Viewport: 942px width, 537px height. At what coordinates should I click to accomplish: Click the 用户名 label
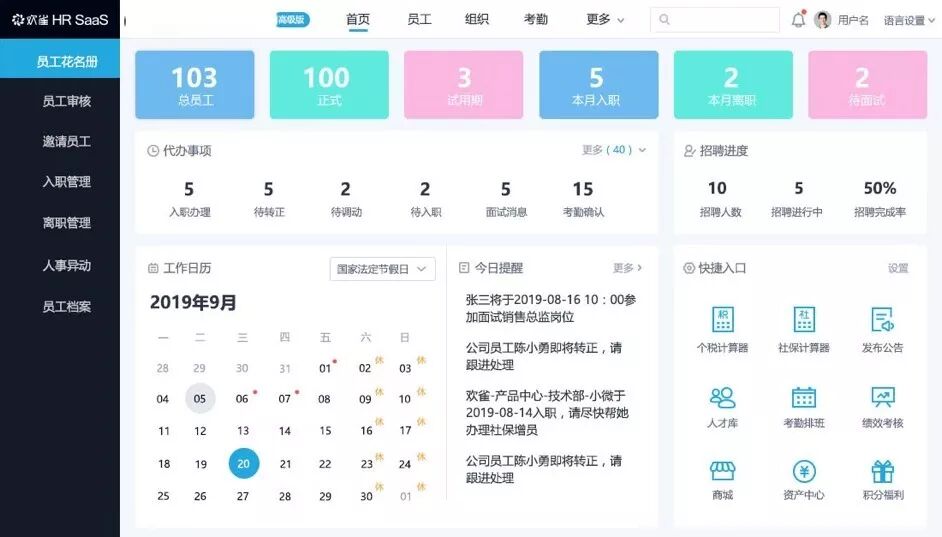(x=853, y=20)
